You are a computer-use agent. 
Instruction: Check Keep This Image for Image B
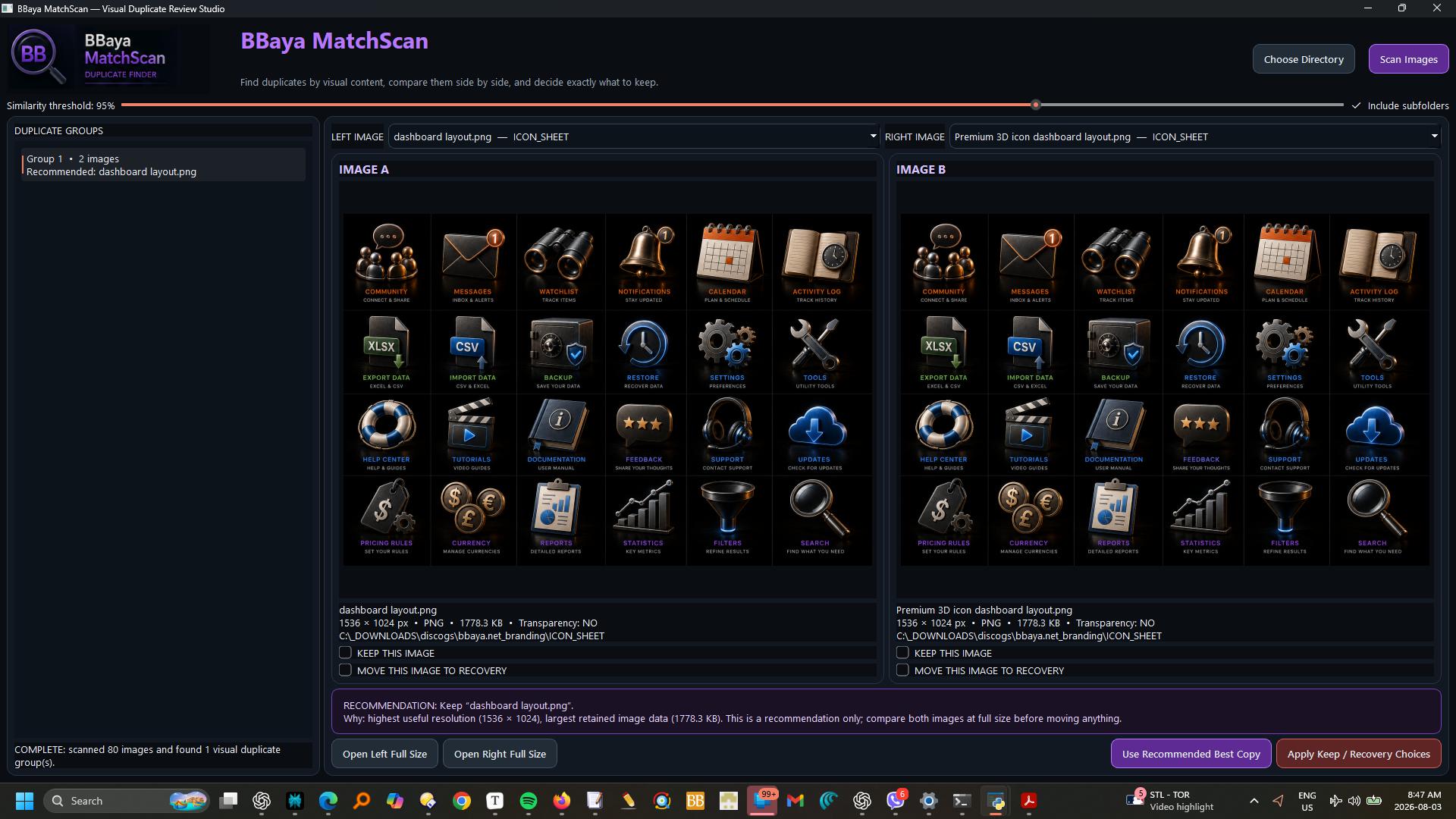[902, 653]
